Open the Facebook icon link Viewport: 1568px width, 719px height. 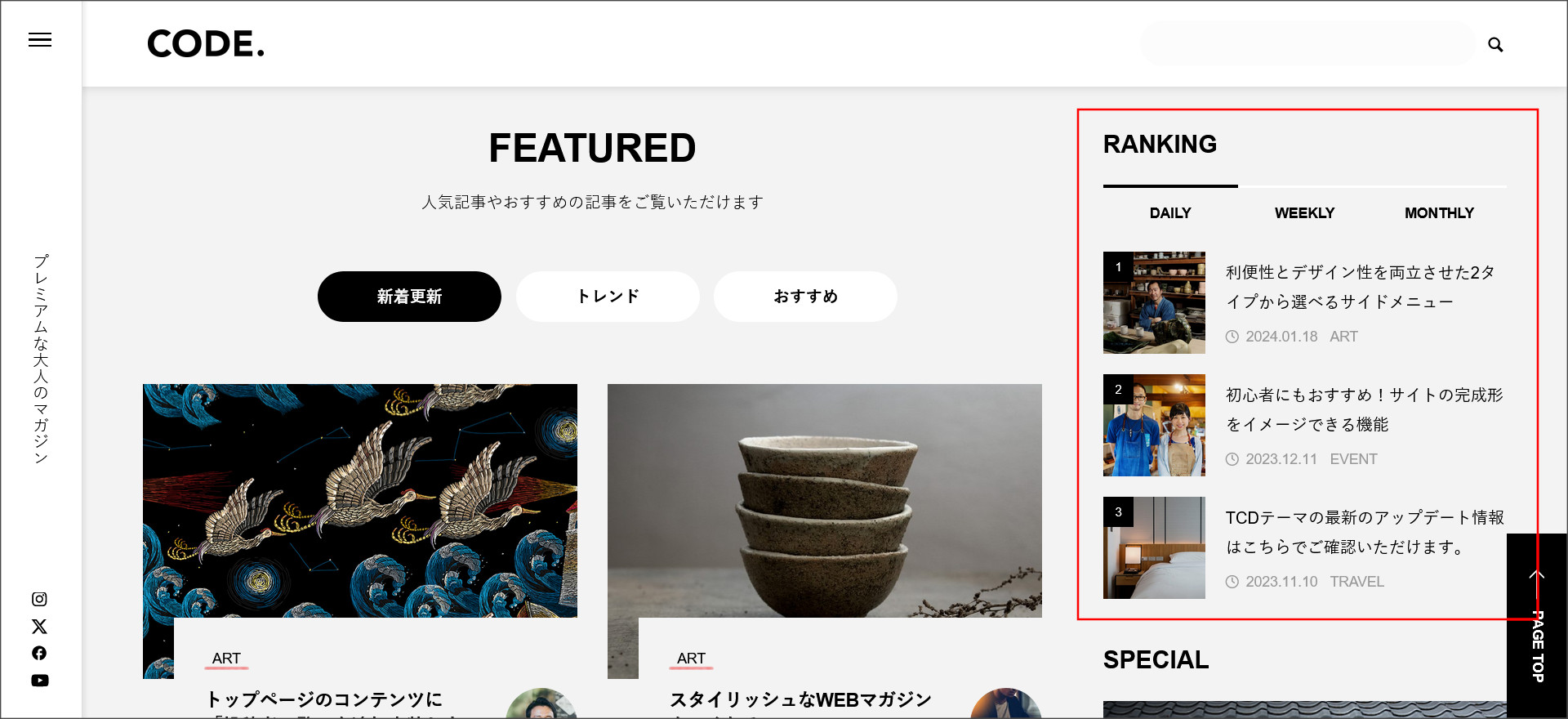click(x=39, y=653)
